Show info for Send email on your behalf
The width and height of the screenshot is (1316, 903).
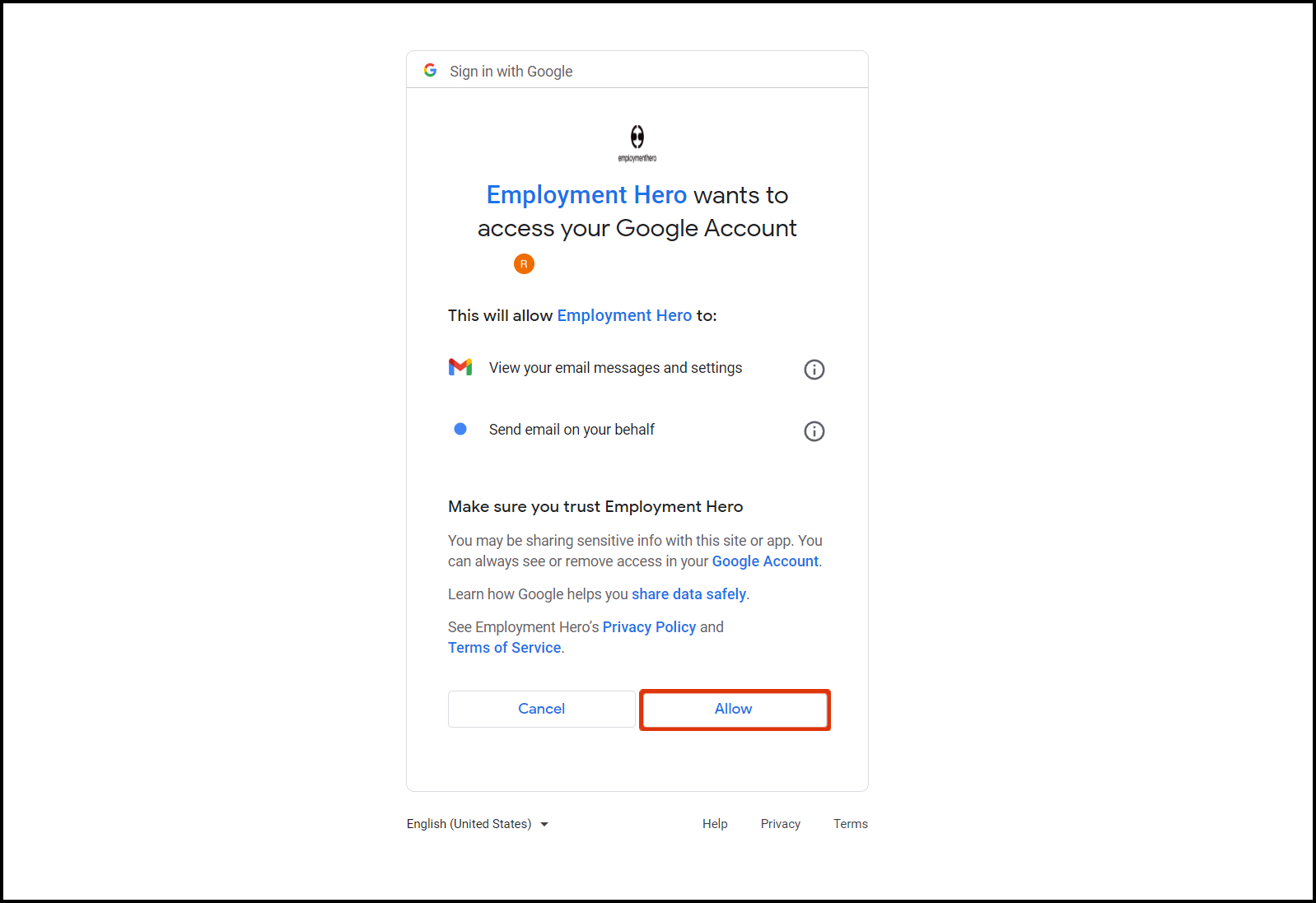[814, 431]
